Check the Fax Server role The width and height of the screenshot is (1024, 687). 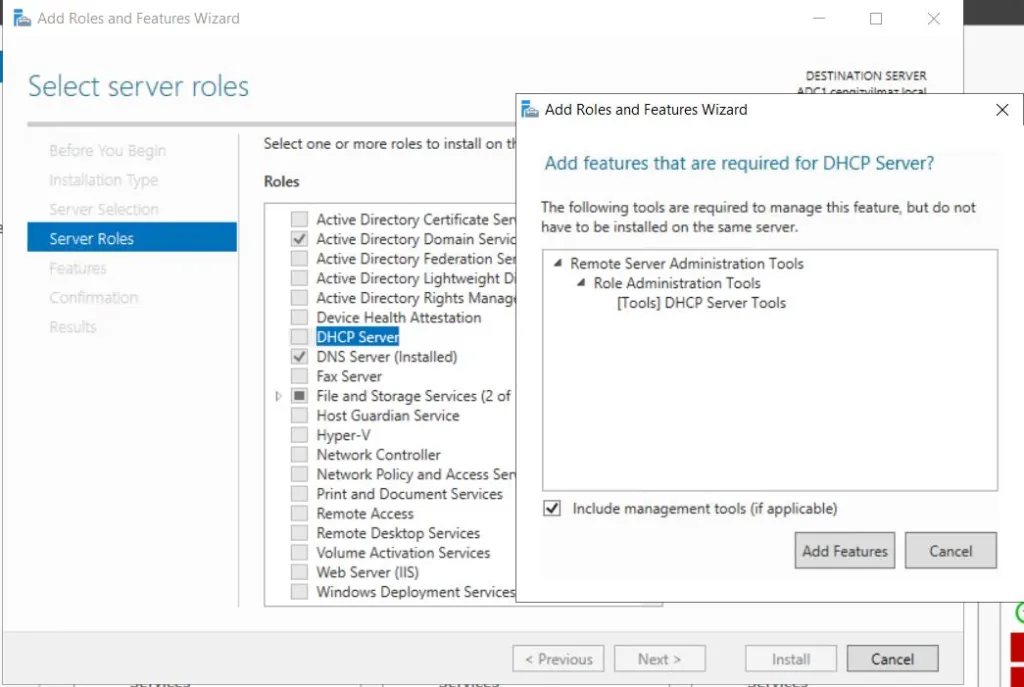click(x=299, y=376)
